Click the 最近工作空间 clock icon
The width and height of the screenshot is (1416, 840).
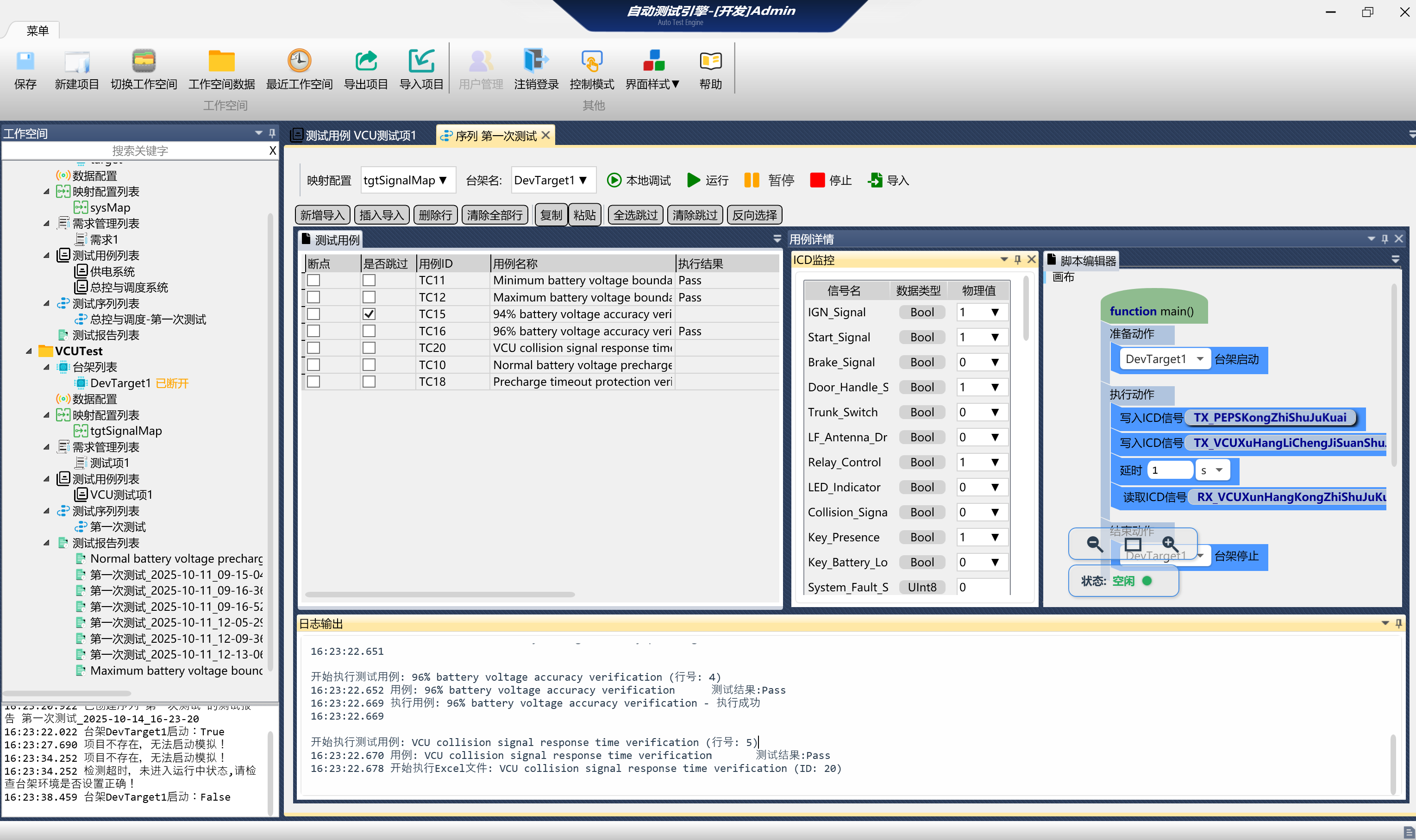coord(299,61)
